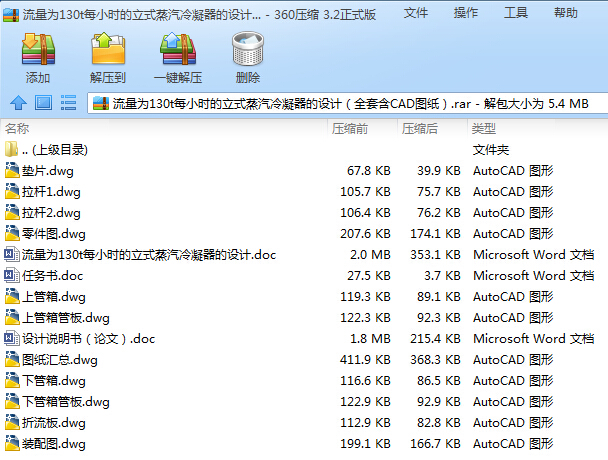This screenshot has height=460, width=608.
Task: Switch to detailed list view mode
Action: click(68, 103)
